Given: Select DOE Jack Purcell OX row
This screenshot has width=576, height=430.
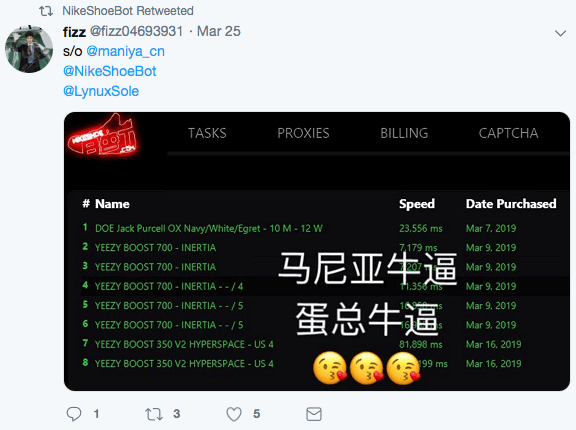Looking at the screenshot, I should [320, 228].
